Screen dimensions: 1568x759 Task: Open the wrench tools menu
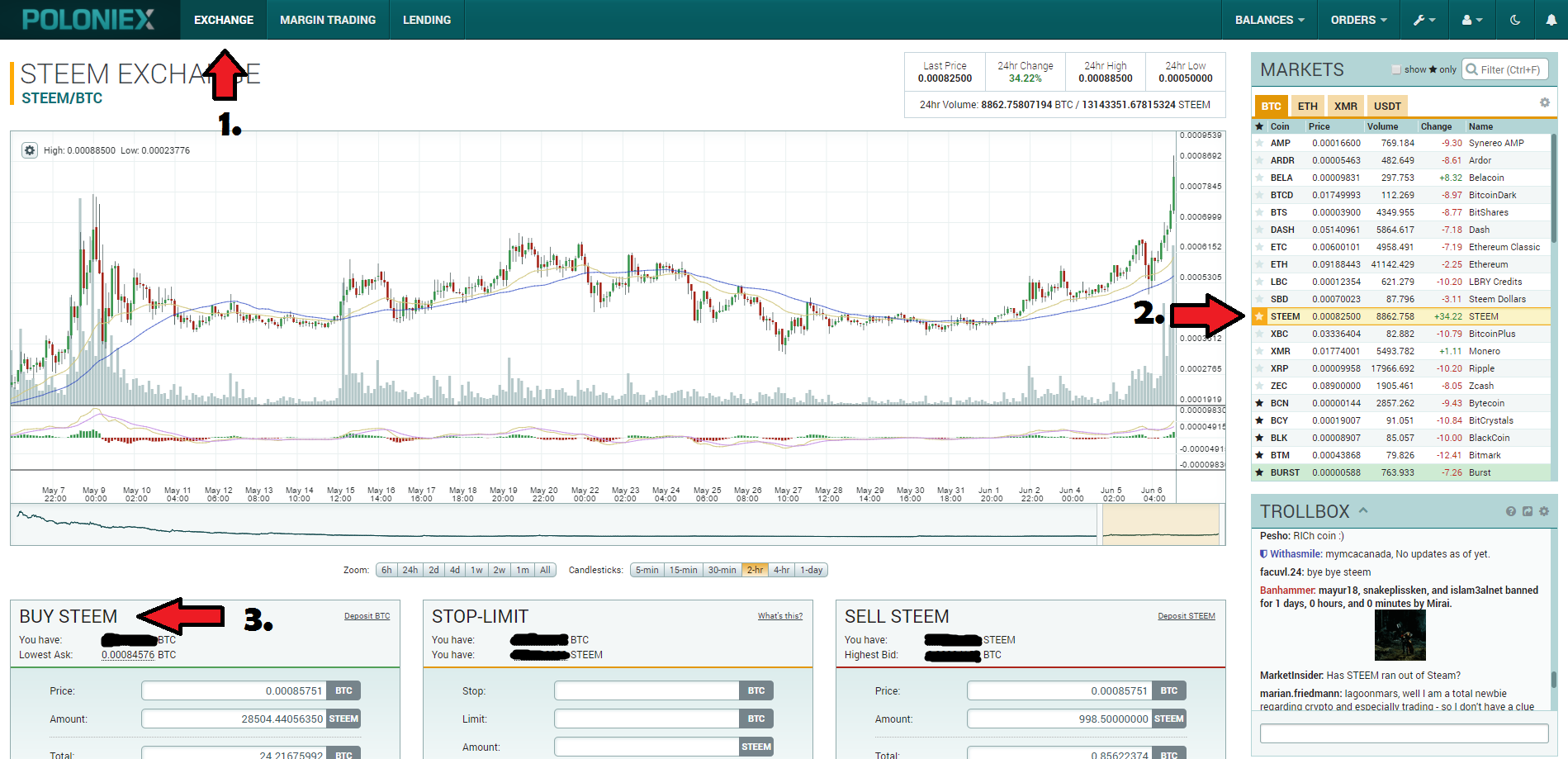pyautogui.click(x=1425, y=20)
